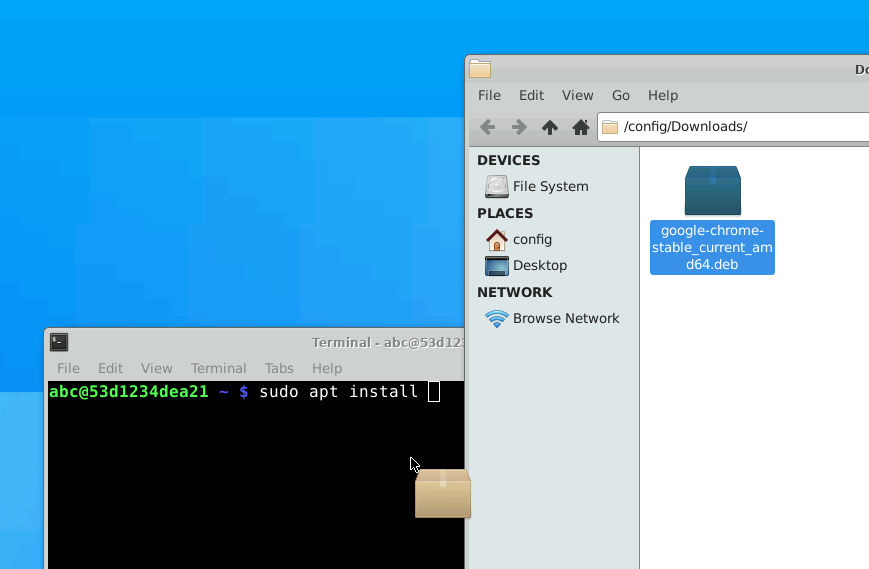869x569 pixels.
Task: Open file manager Help menu
Action: [x=663, y=95]
